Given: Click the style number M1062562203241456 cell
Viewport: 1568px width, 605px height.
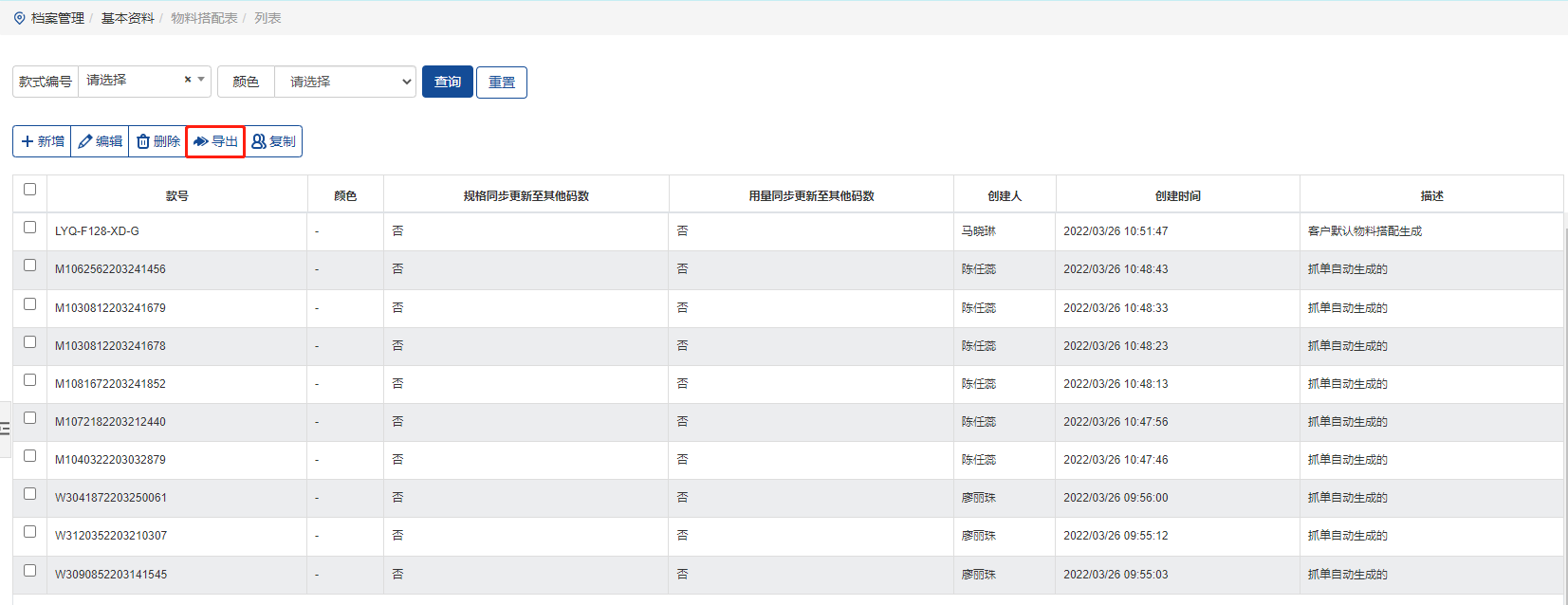Looking at the screenshot, I should pos(110,269).
